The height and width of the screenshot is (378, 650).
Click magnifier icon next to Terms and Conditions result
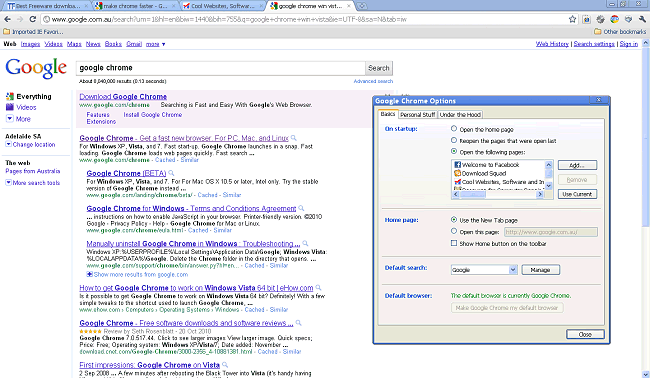[x=301, y=208]
